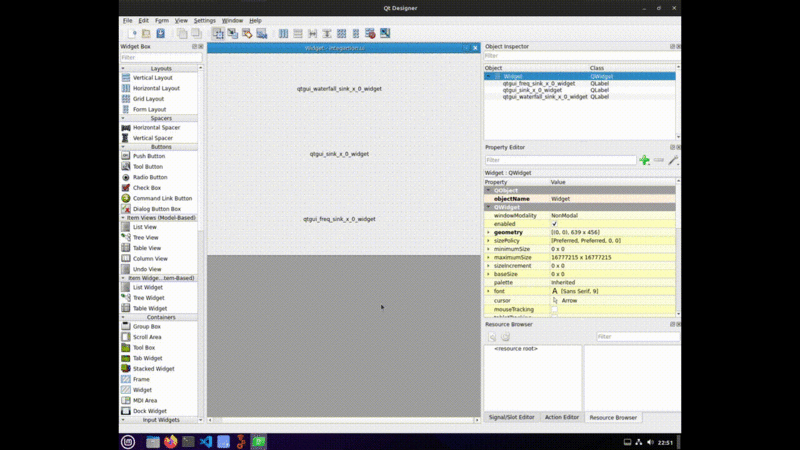Collapse Widget node in Object Inspector
Screen dimensions: 800x450
pyautogui.click(x=488, y=77)
